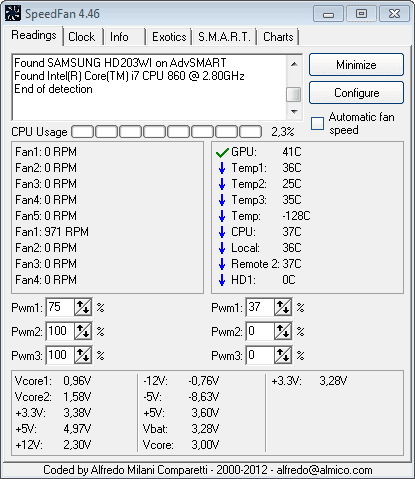415x479 pixels.
Task: Click the blue arrow icon beside HD1
Action: pos(222,280)
